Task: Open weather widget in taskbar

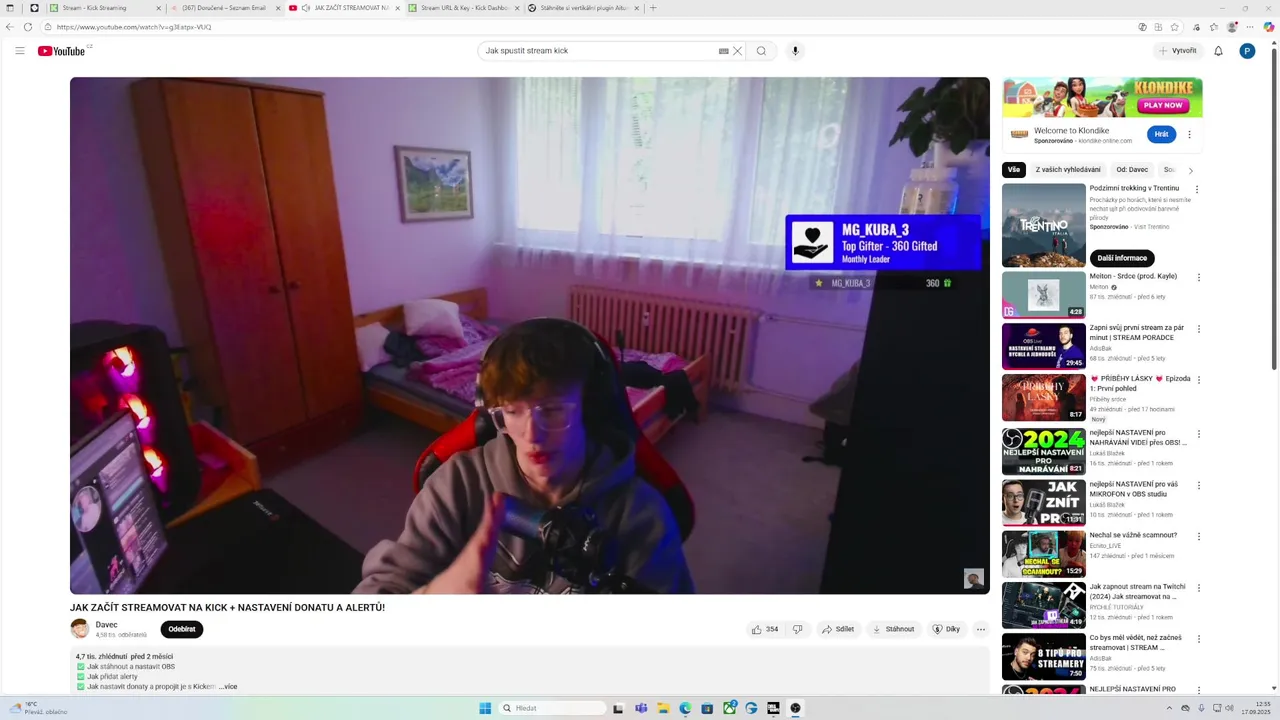Action: click(40, 708)
